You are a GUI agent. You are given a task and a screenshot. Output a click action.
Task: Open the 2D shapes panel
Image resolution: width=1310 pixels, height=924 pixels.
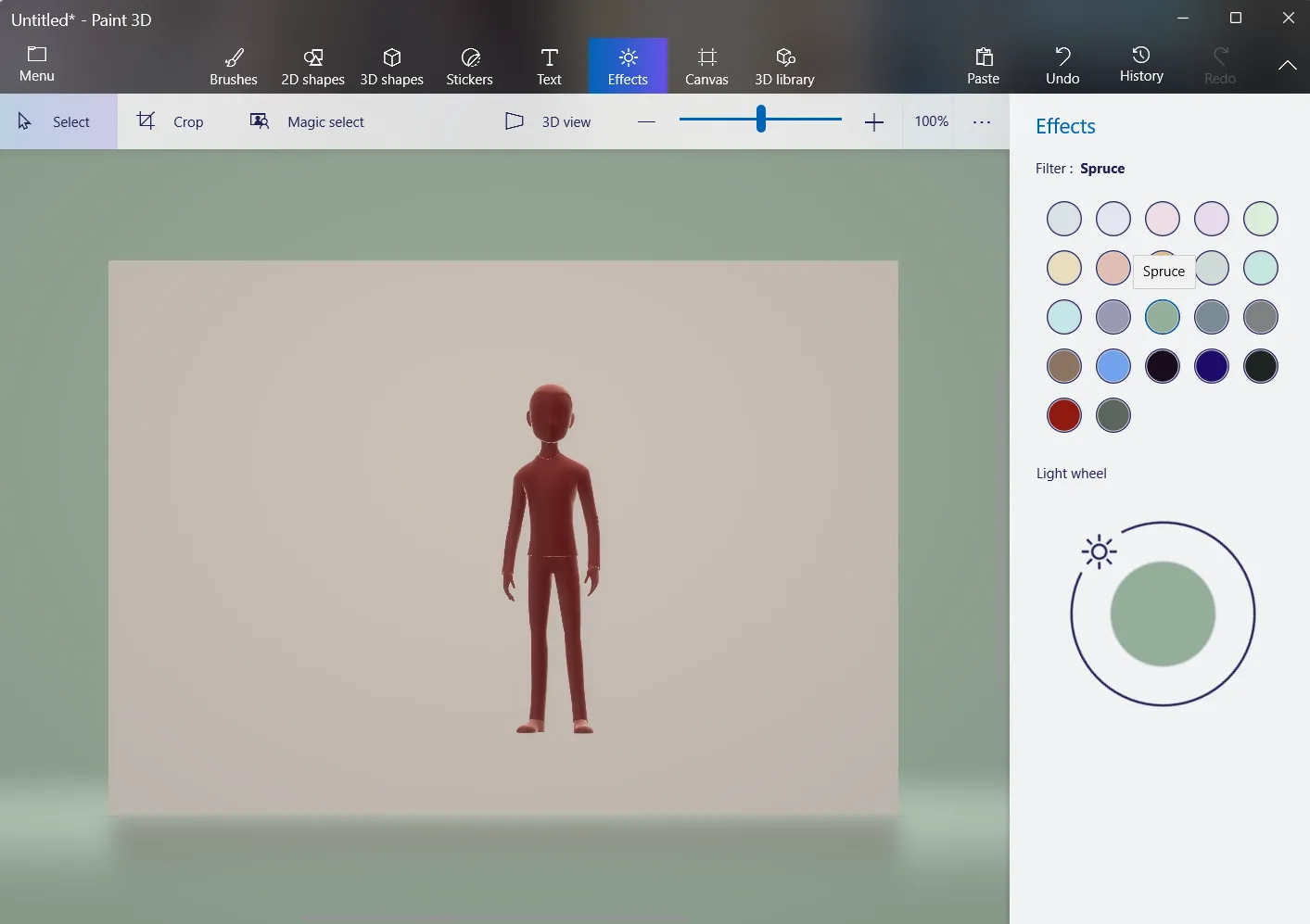tap(312, 65)
